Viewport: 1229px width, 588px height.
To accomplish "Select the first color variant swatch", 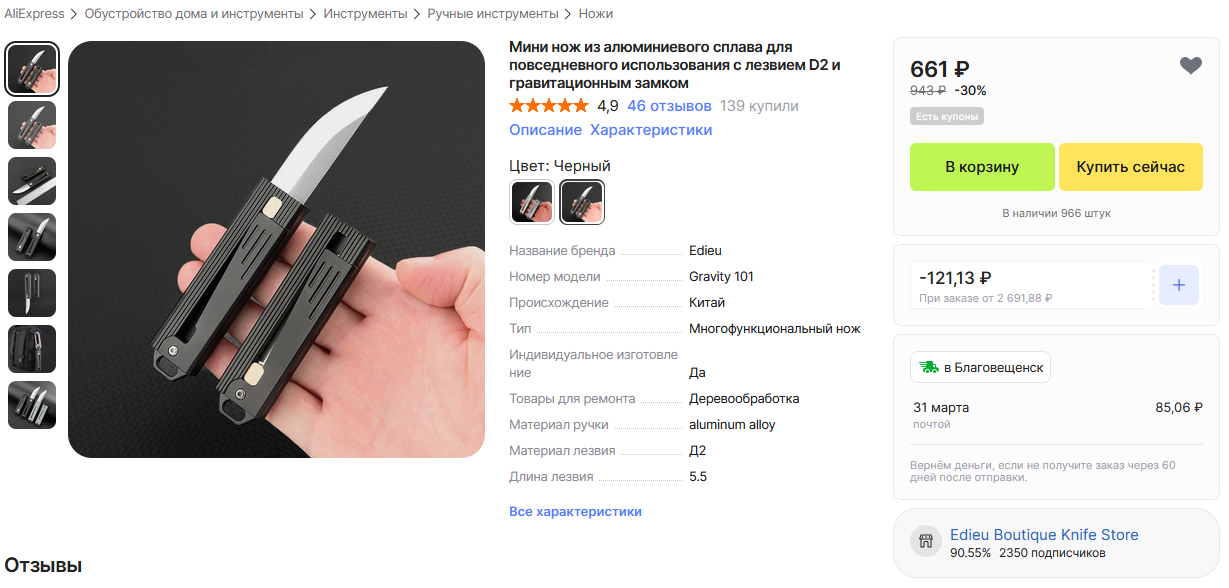I will [531, 202].
